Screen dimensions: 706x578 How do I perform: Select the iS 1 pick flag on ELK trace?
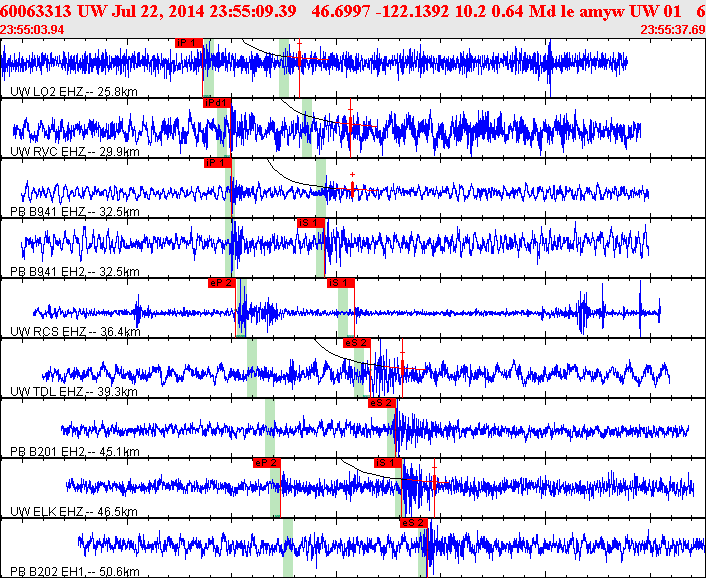(x=388, y=463)
